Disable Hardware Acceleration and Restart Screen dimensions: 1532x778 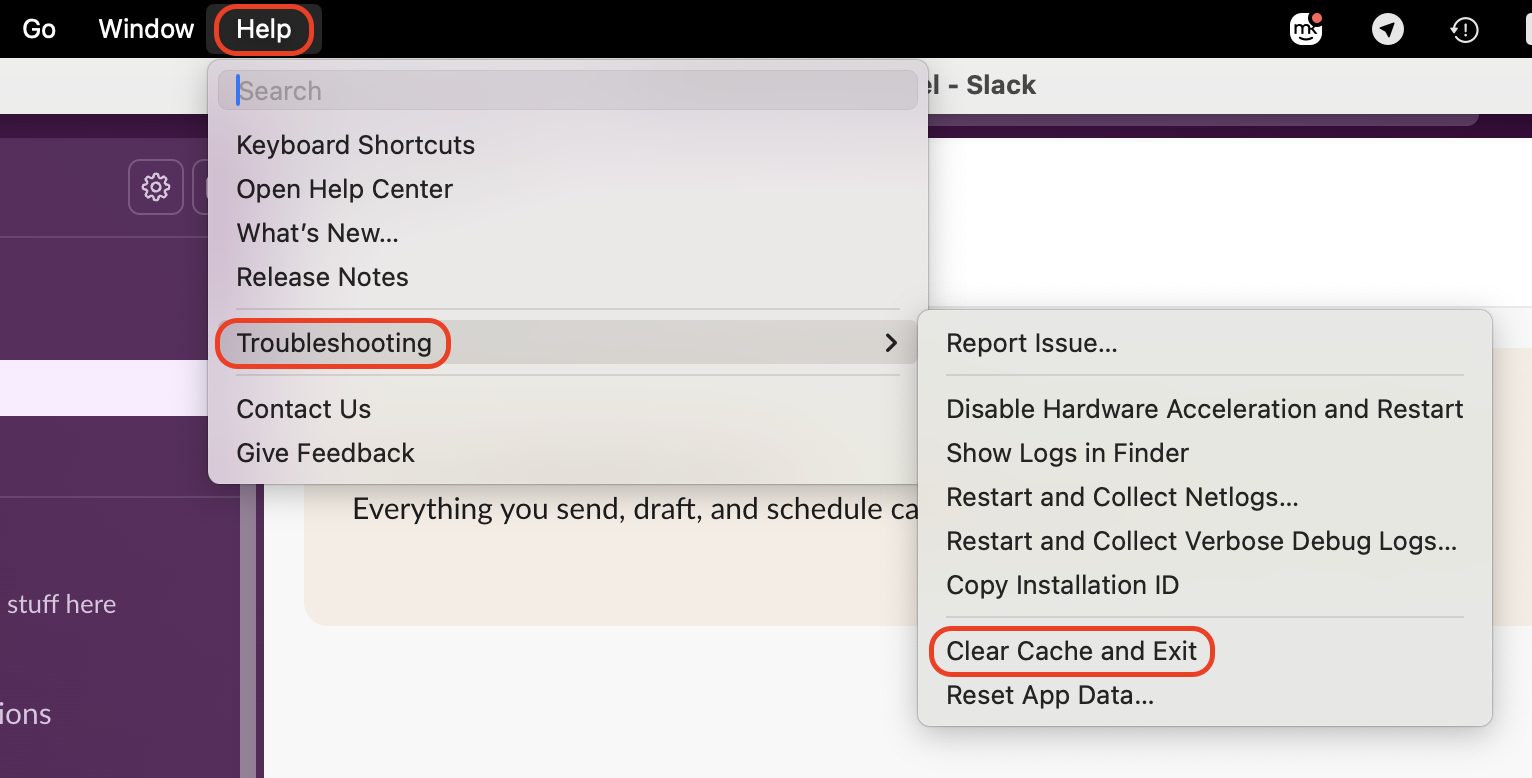click(x=1205, y=408)
